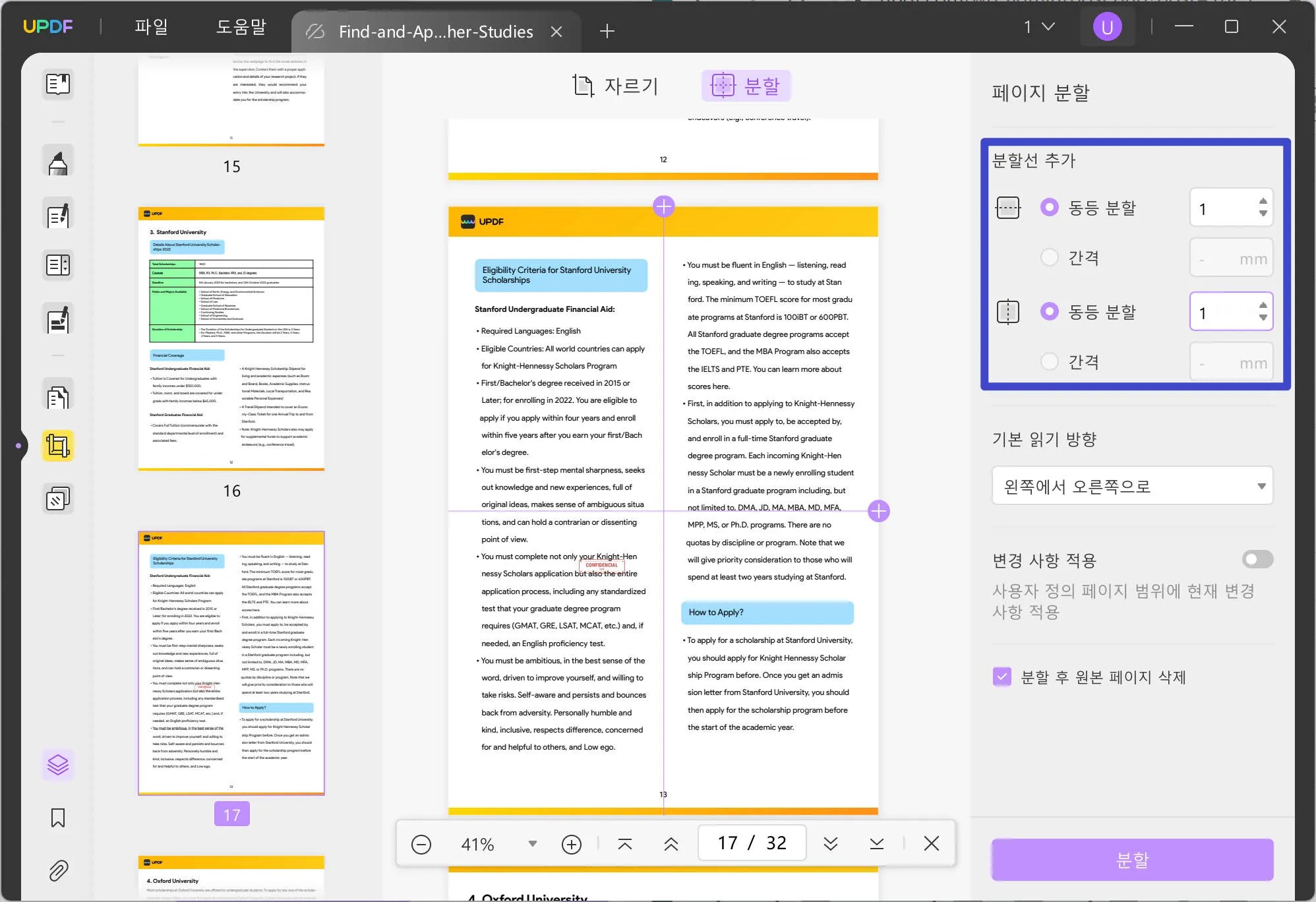Screen dimensions: 1316x902
Task: Select the active Crop pages tool
Action: (x=58, y=446)
